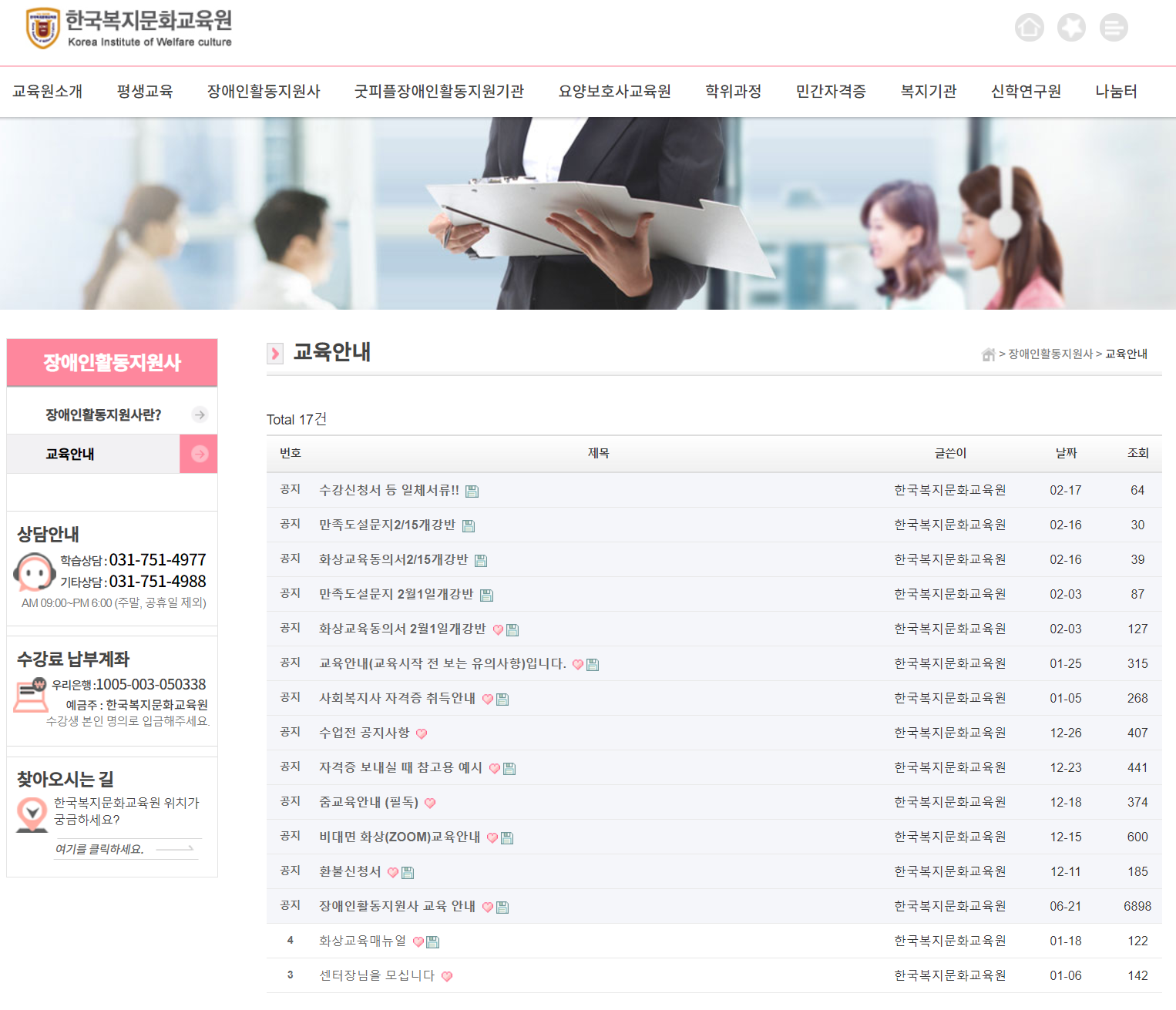Click the headset mascot icon under 상담안내
The image size is (1176, 1010).
click(34, 572)
